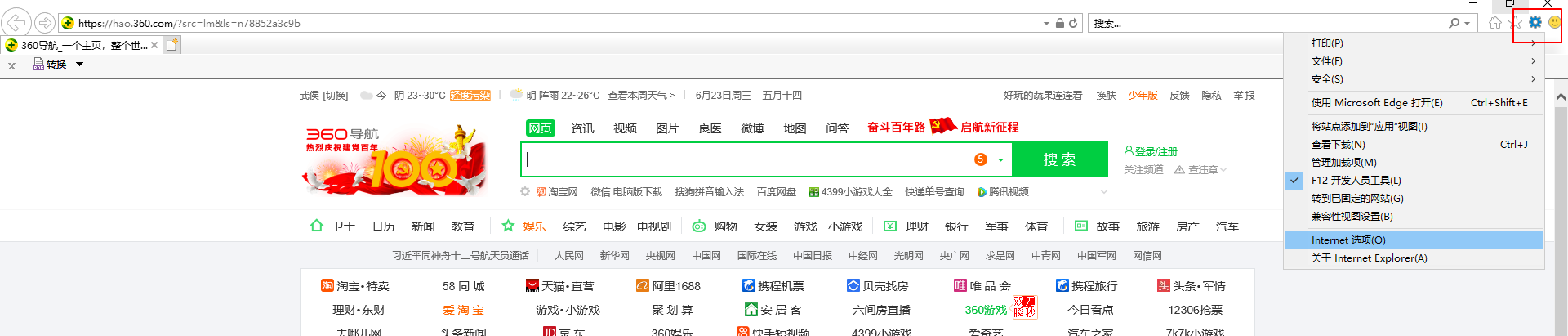Click the 360导航 100 anniversary logo
The height and width of the screenshot is (336, 1568).
pos(394,159)
